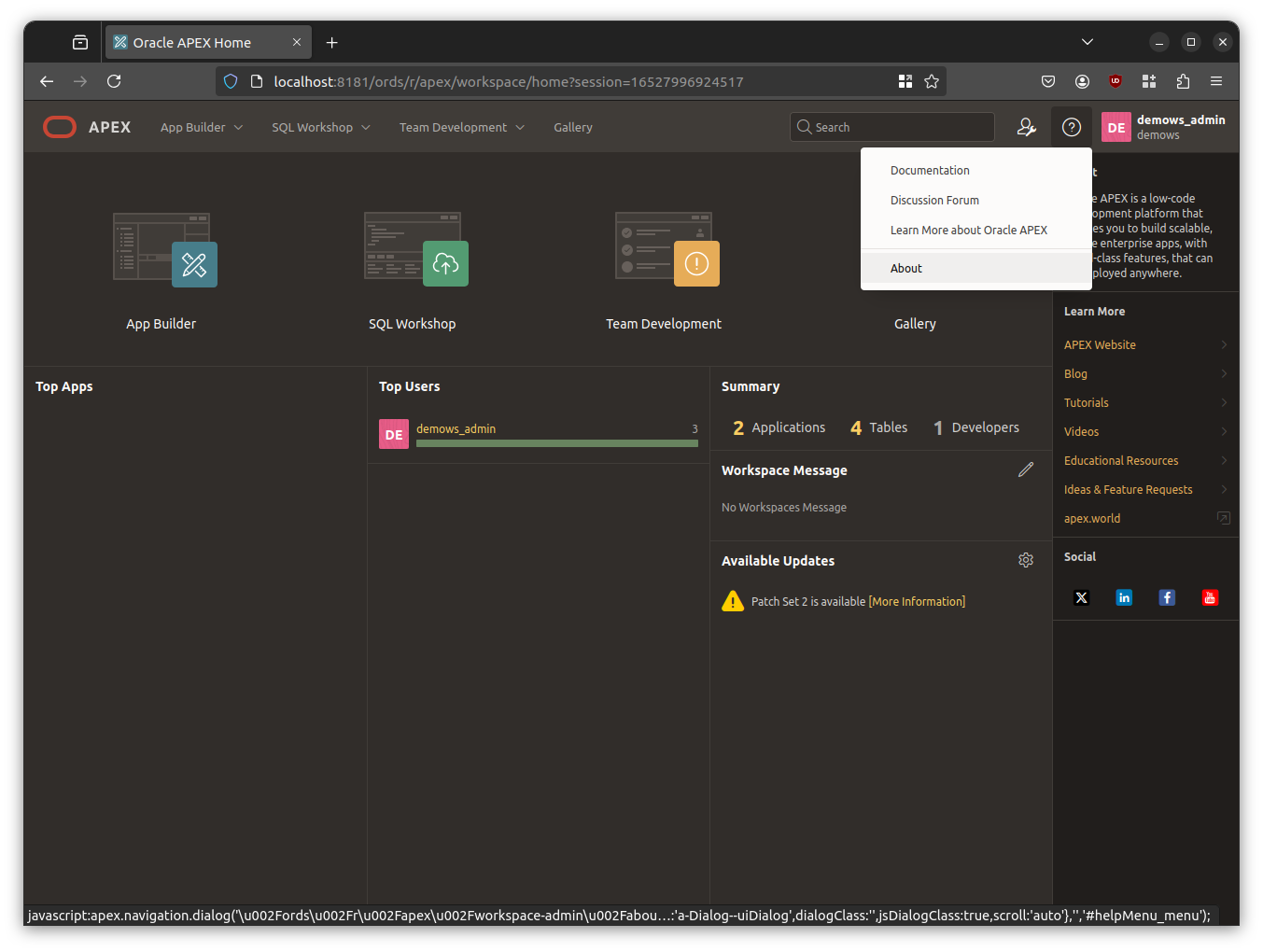Click the demows_admin activity bar
Screen dimensions: 1263x952
pyautogui.click(x=556, y=443)
